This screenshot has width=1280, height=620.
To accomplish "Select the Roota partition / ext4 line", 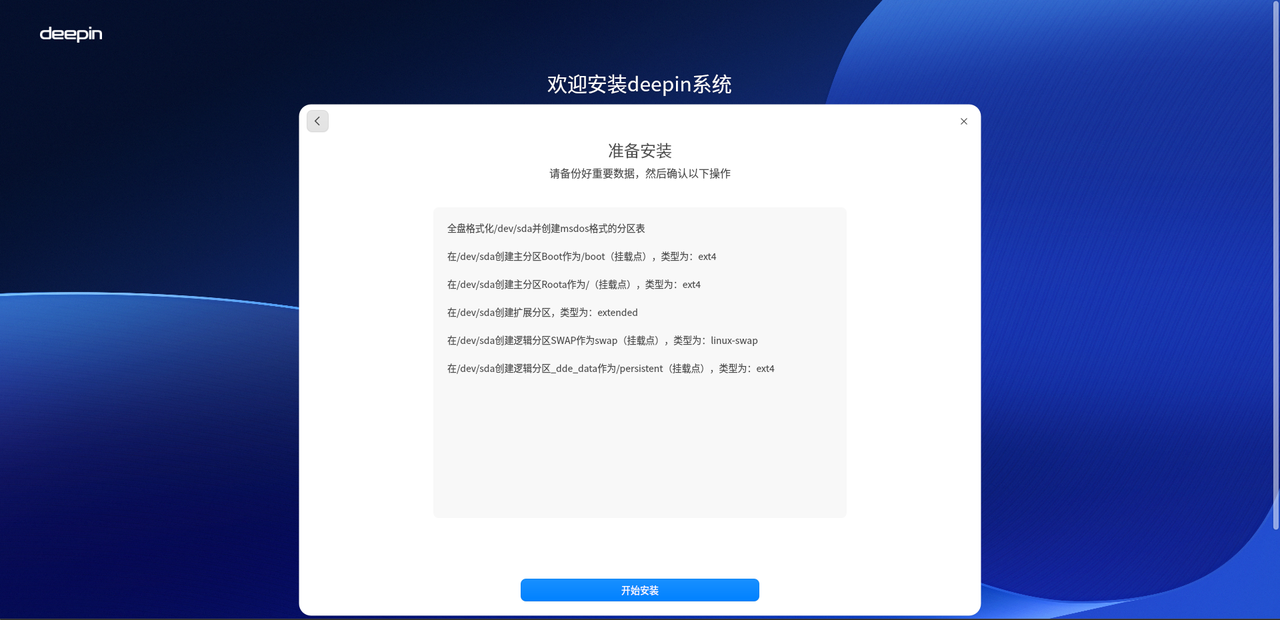I will click(x=573, y=285).
